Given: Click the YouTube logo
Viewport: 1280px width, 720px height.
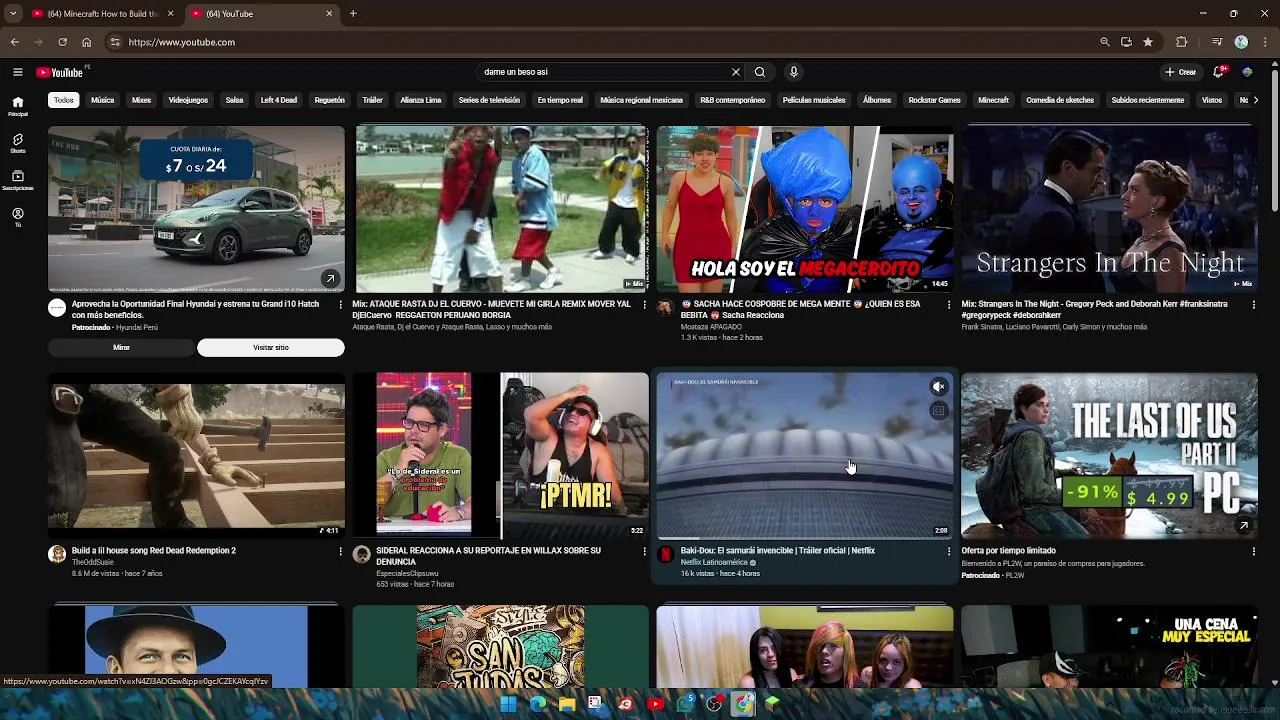Looking at the screenshot, I should click(x=60, y=72).
